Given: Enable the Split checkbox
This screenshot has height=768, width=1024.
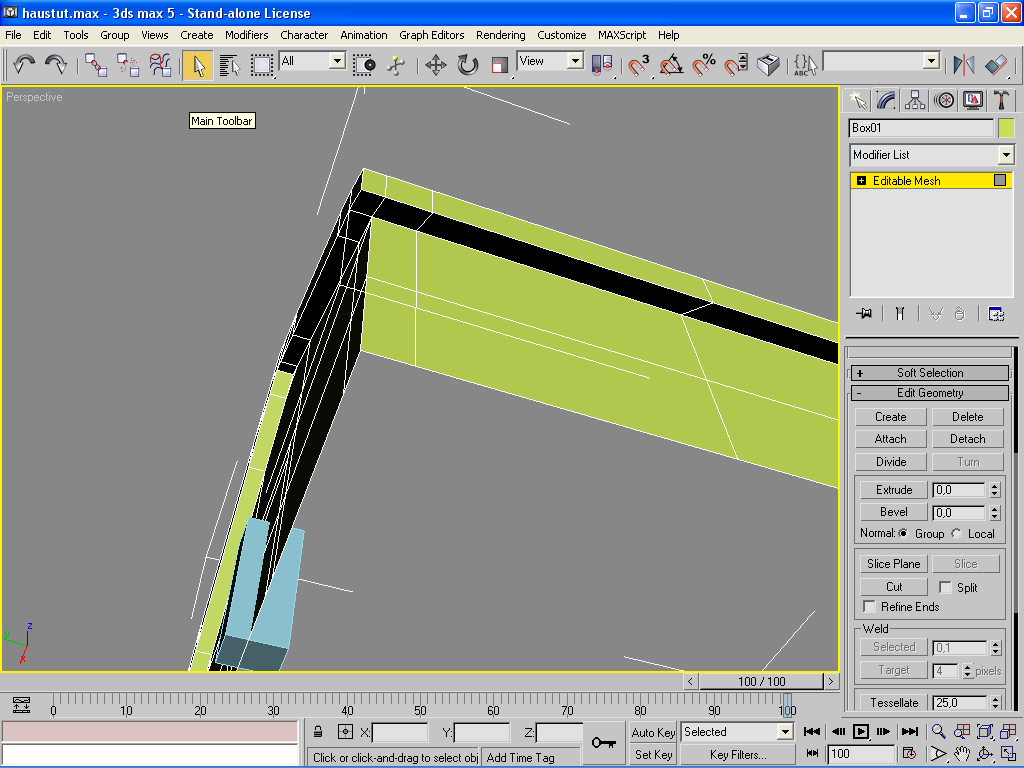Looking at the screenshot, I should (x=945, y=588).
